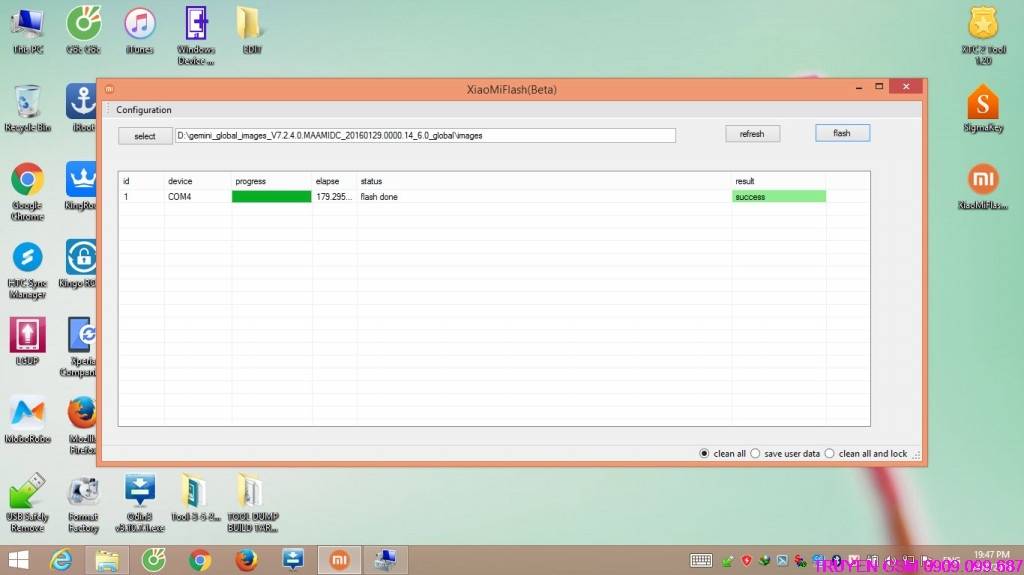Open the iTunes desktop icon
The width and height of the screenshot is (1024, 575).
140,30
